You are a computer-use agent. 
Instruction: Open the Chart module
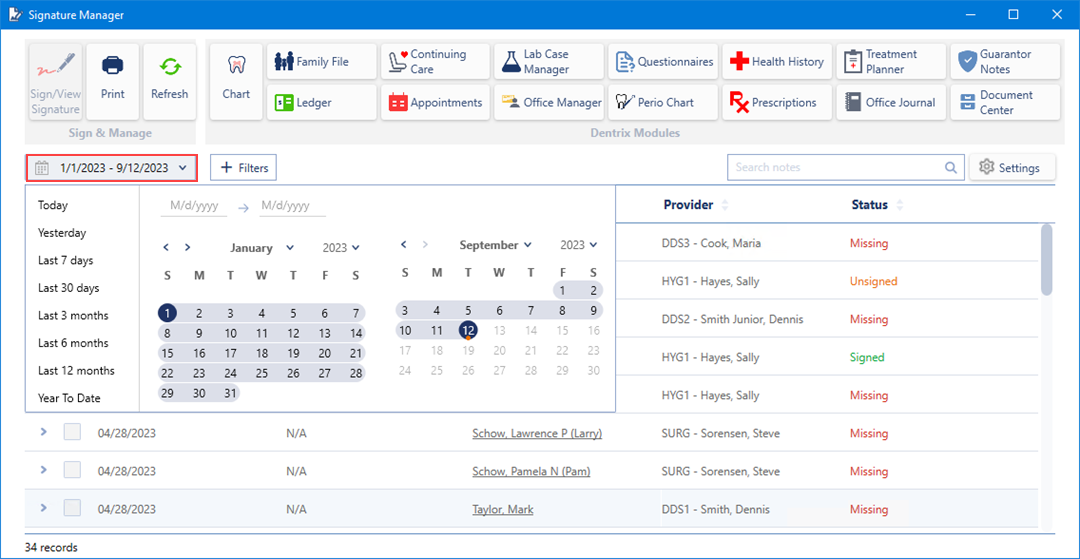[x=236, y=81]
